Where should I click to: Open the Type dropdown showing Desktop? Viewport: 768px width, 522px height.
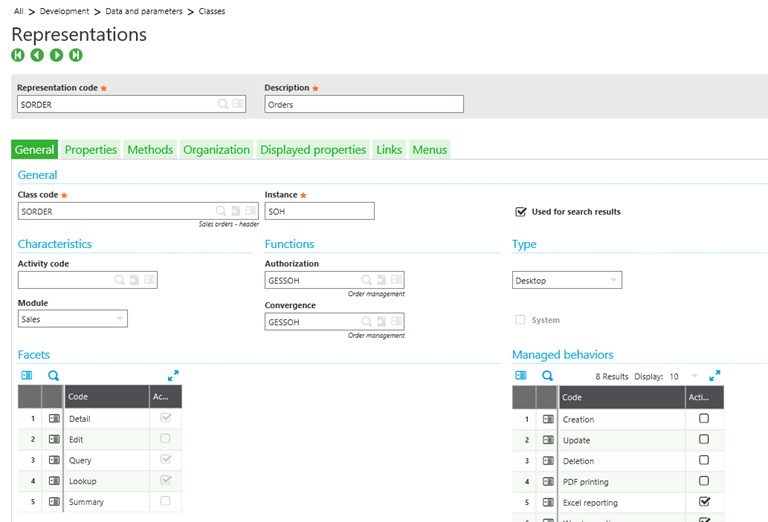(566, 281)
